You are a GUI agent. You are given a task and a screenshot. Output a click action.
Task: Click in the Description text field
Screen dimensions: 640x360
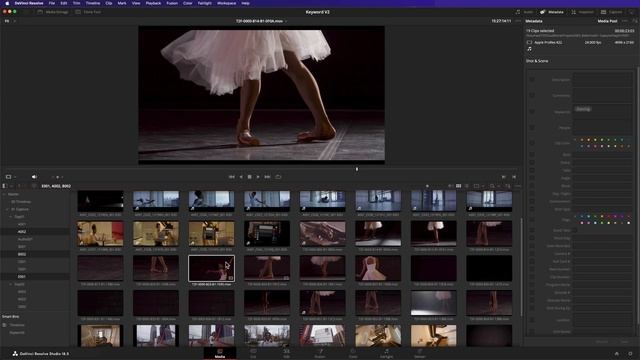(602, 80)
